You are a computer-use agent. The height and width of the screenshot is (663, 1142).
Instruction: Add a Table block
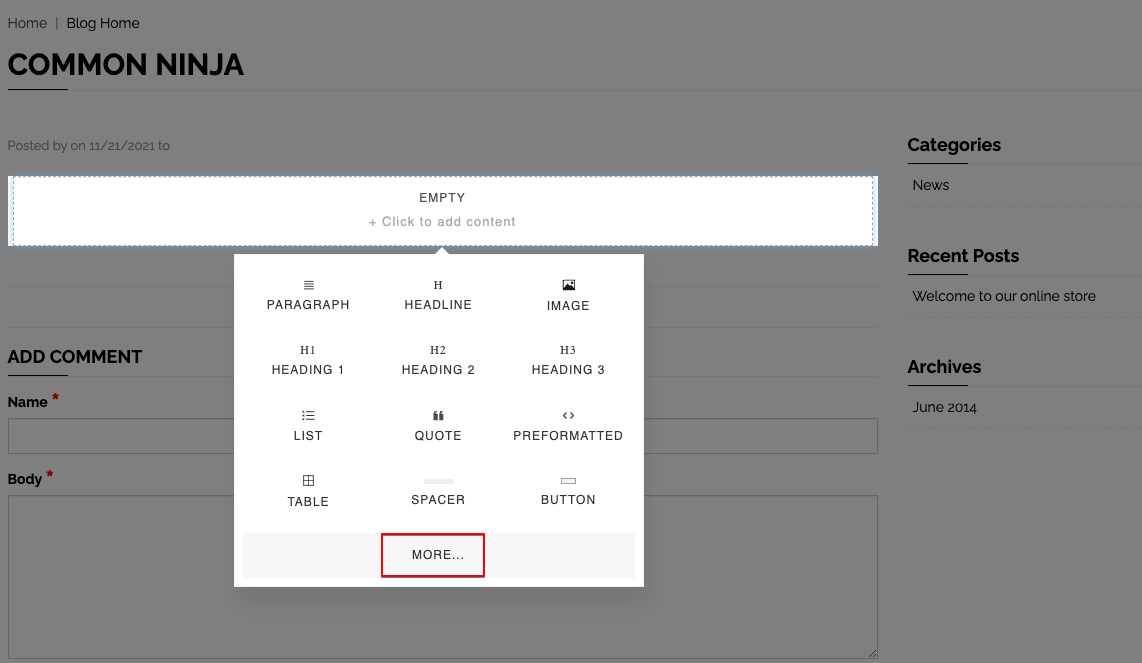click(308, 491)
